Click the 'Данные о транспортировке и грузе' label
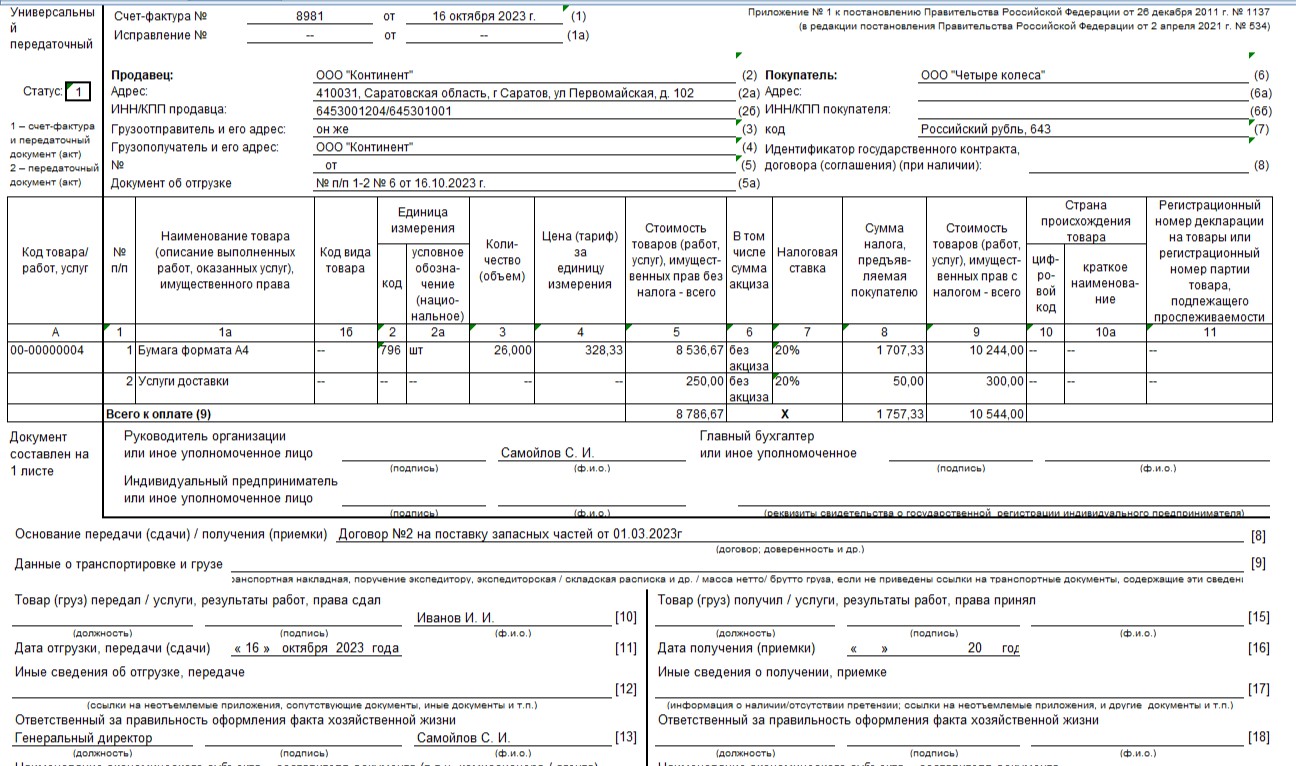 [118, 564]
